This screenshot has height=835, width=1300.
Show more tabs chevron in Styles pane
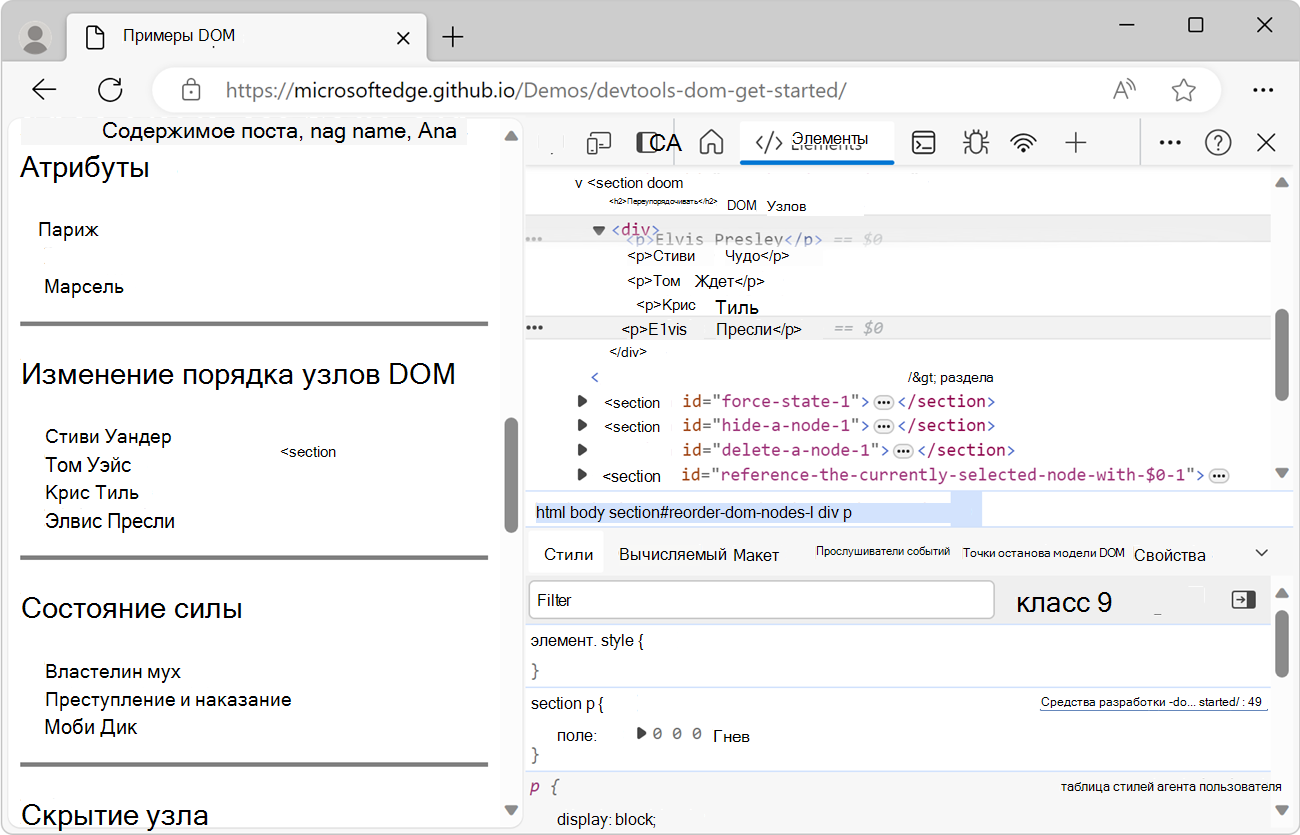1261,553
